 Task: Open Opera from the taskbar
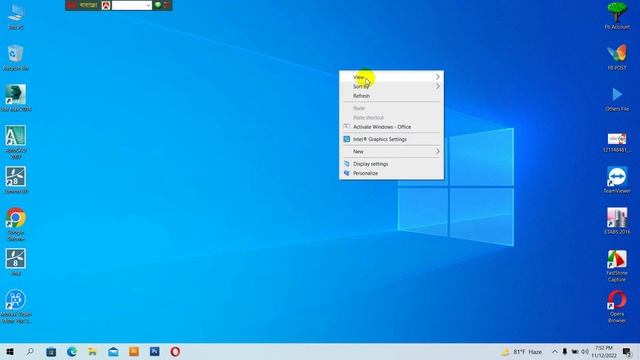175,351
